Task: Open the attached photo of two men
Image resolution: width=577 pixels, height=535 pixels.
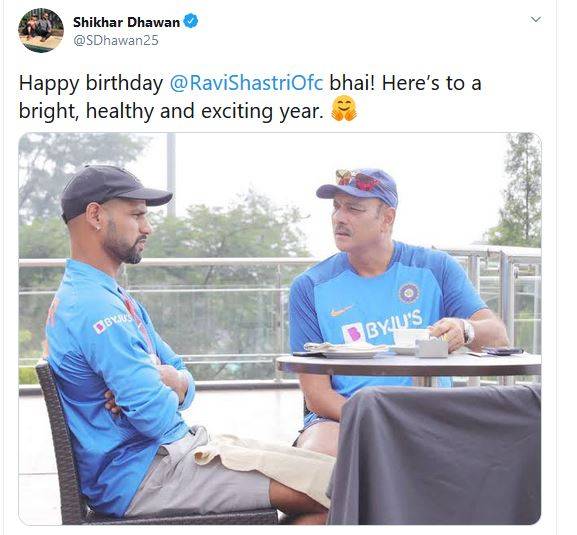Action: (x=280, y=329)
